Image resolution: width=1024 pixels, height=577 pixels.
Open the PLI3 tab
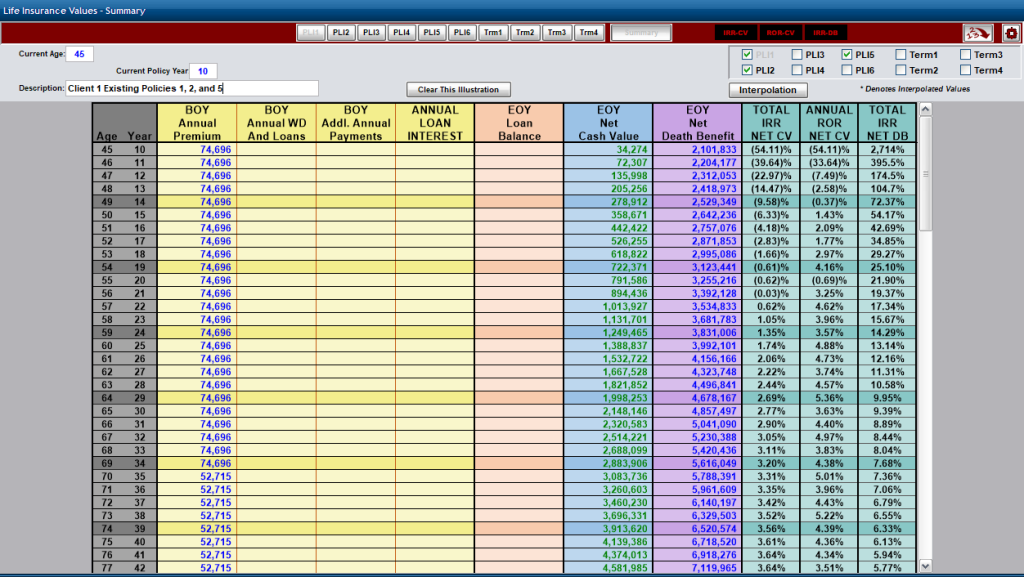(x=371, y=33)
